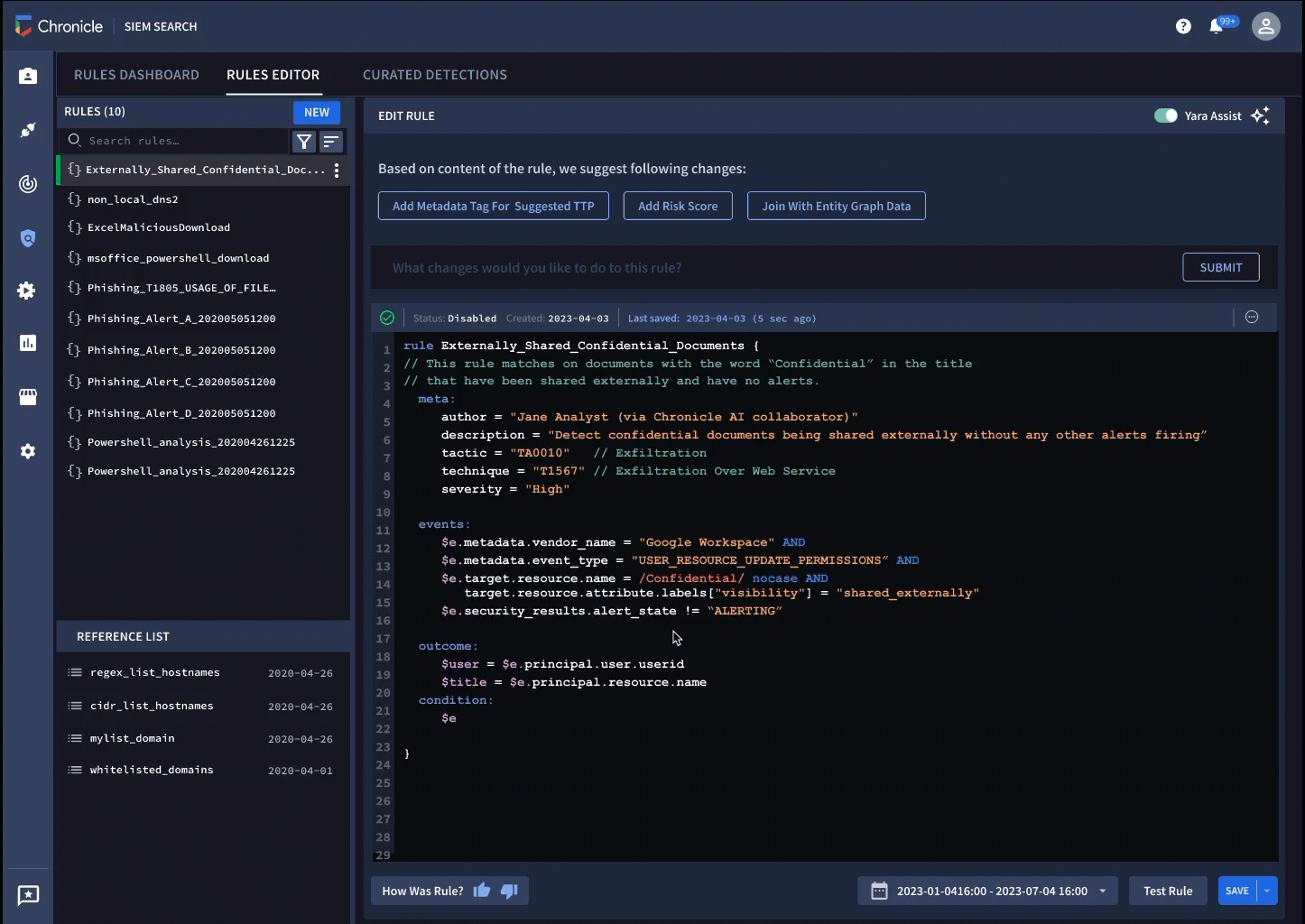Select the Phishing_Alert_C_202005051200 rule
This screenshot has width=1305, height=924.
click(203, 382)
